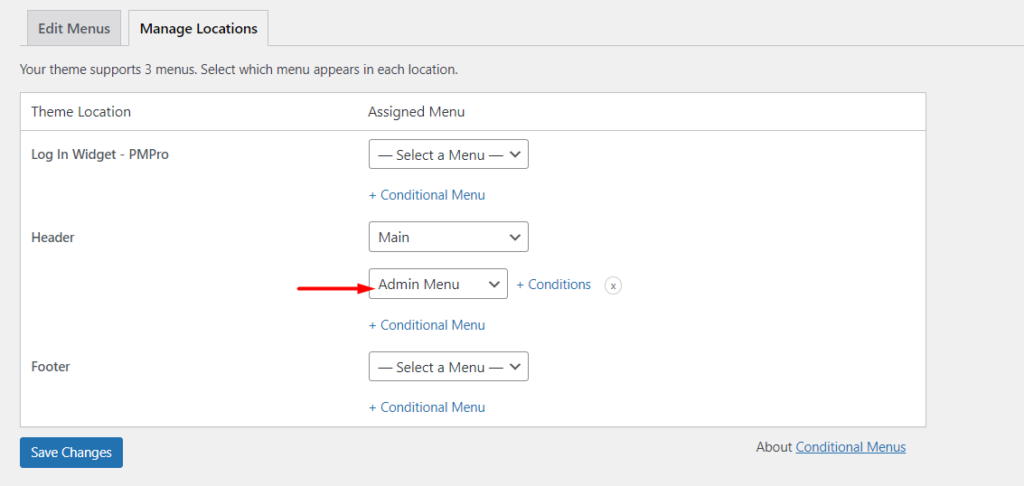Open the Conditional Menus about link

pyautogui.click(x=850, y=447)
